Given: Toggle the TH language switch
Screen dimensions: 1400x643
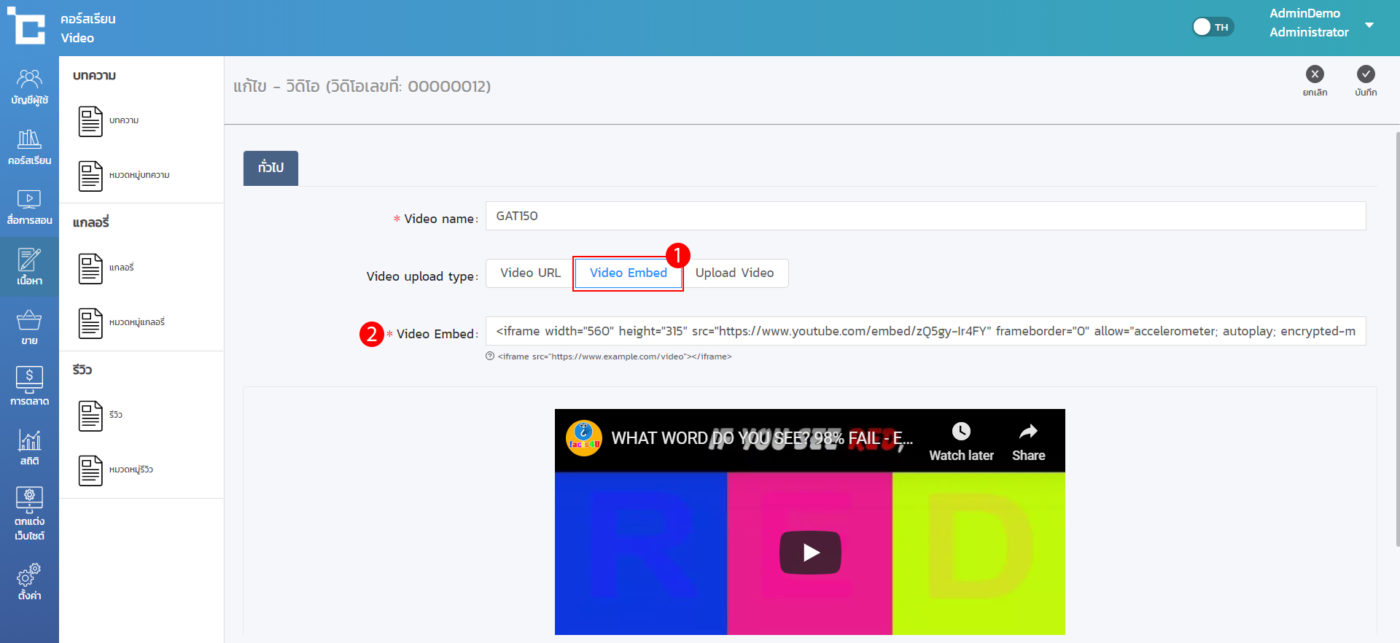Looking at the screenshot, I should (x=1213, y=27).
